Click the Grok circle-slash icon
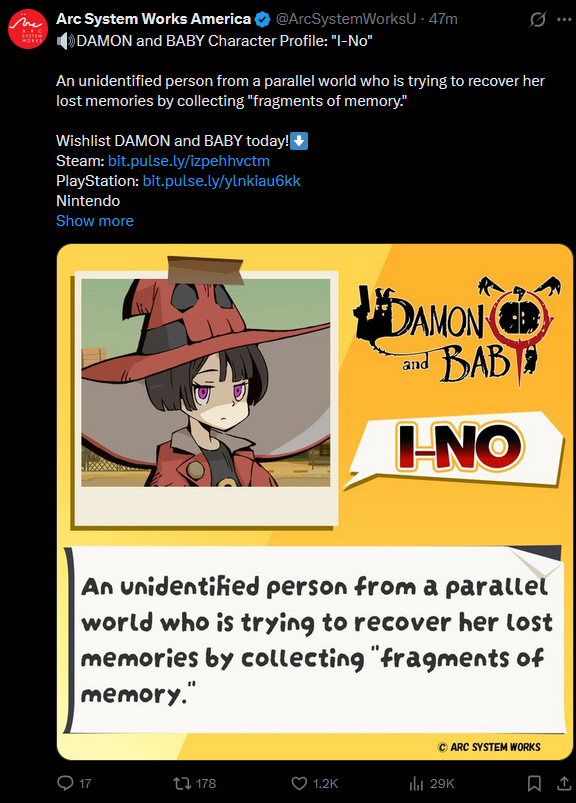The image size is (576, 803). click(538, 19)
